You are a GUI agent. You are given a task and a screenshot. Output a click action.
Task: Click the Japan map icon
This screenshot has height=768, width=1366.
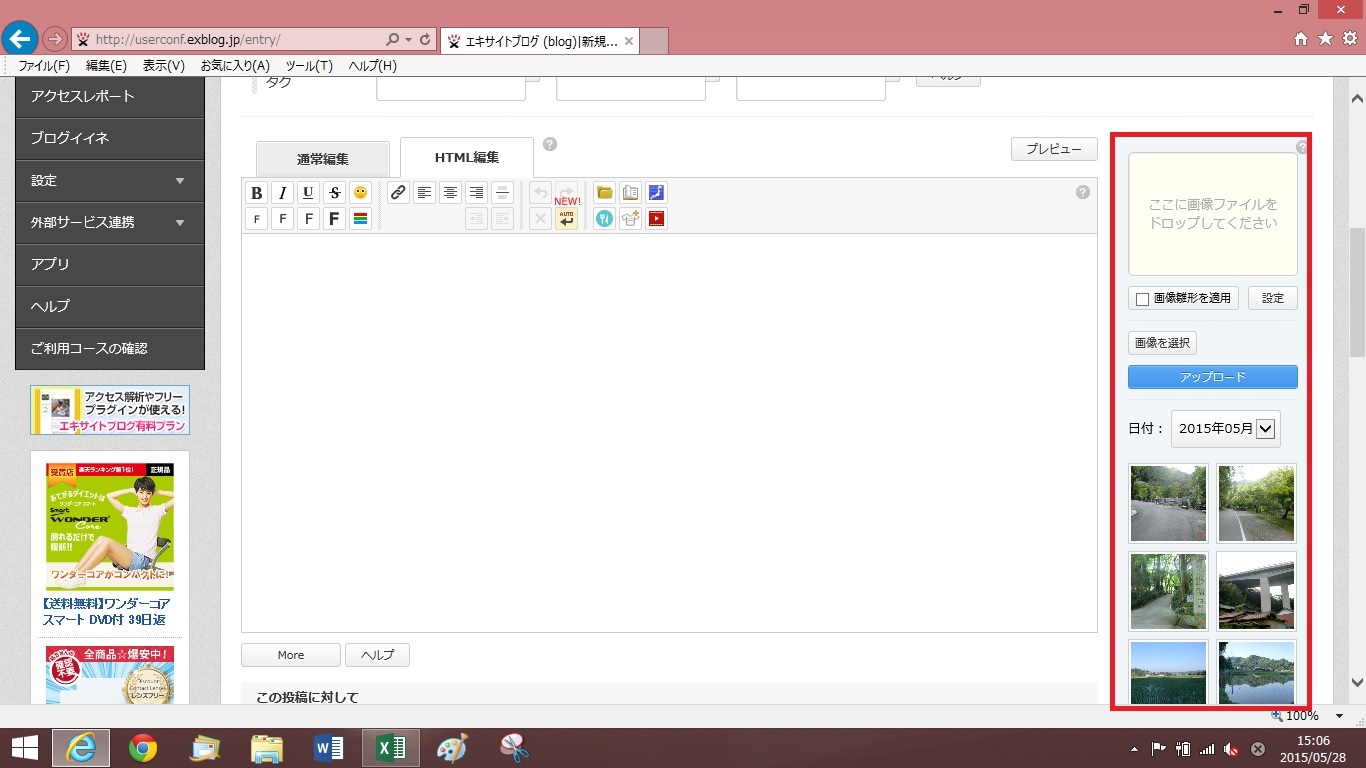[x=656, y=193]
